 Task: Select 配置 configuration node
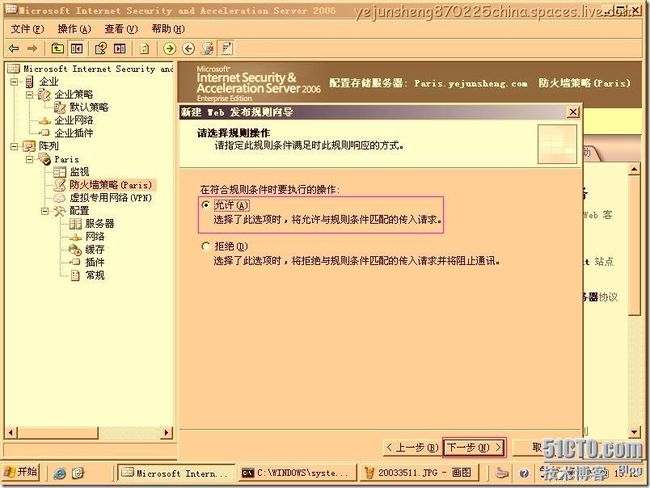coord(79,211)
